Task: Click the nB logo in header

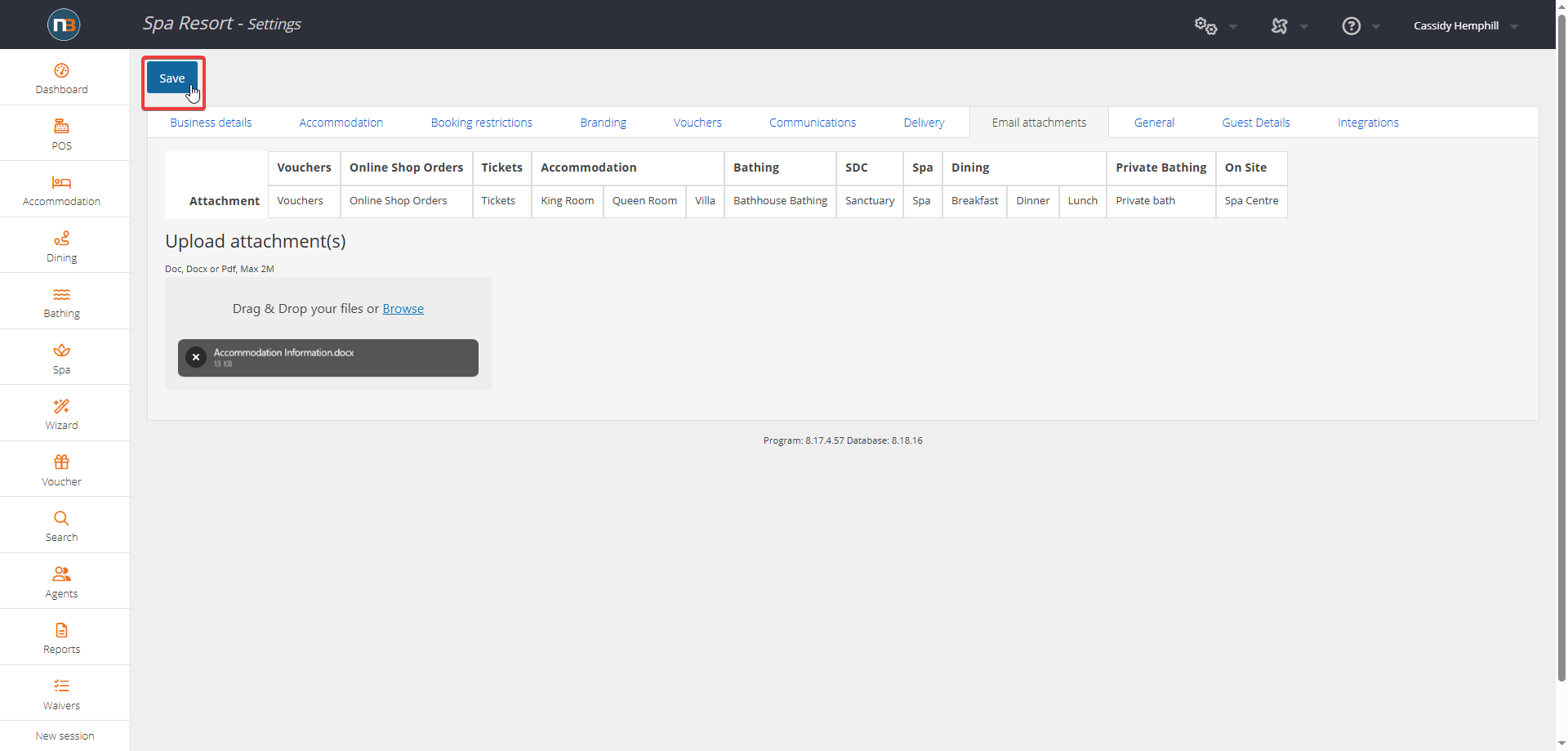Action: tap(64, 25)
